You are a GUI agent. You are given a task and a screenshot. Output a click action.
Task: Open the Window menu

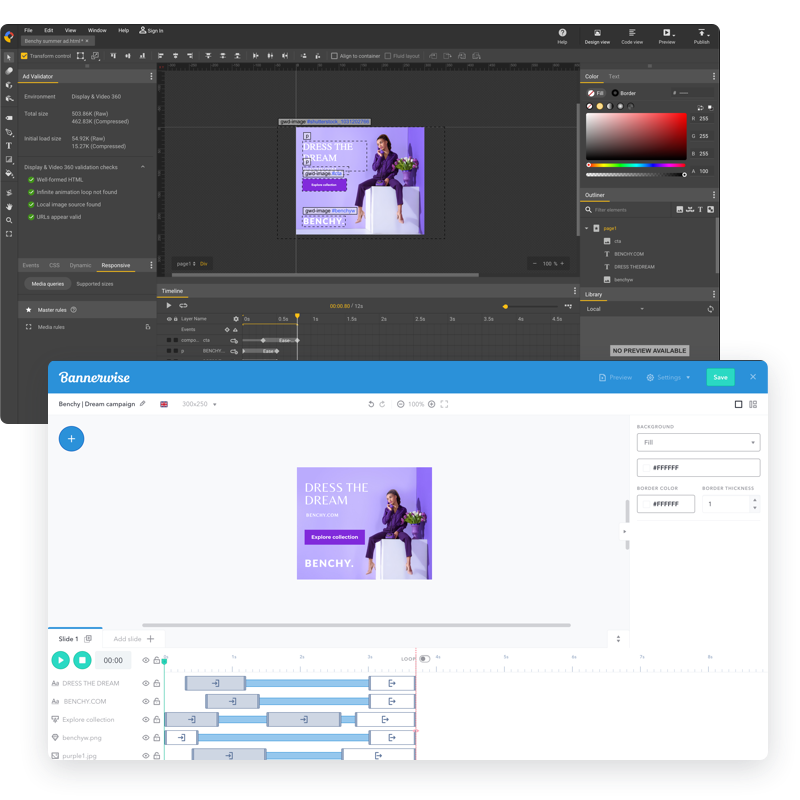97,31
